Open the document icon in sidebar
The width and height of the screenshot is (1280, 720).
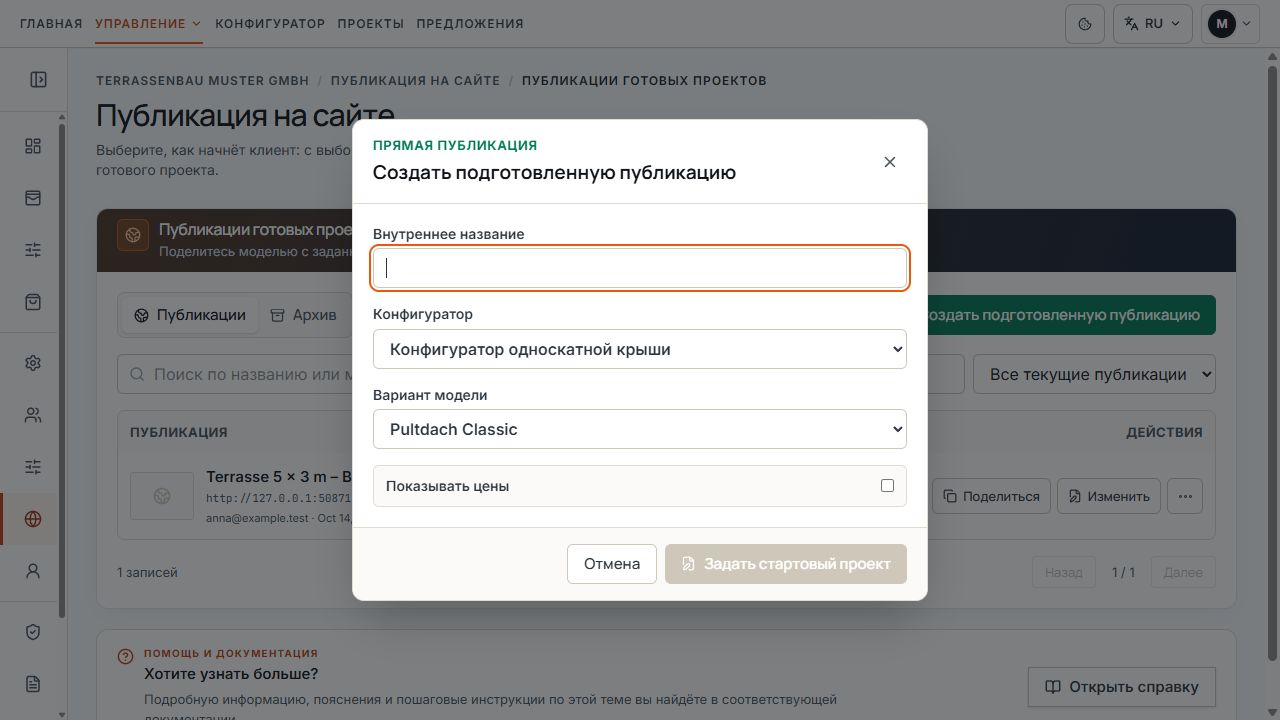[33, 684]
